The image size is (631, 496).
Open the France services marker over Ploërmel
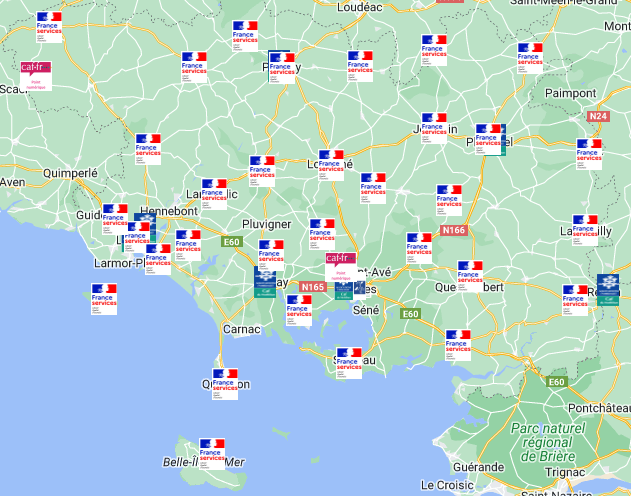coord(488,139)
